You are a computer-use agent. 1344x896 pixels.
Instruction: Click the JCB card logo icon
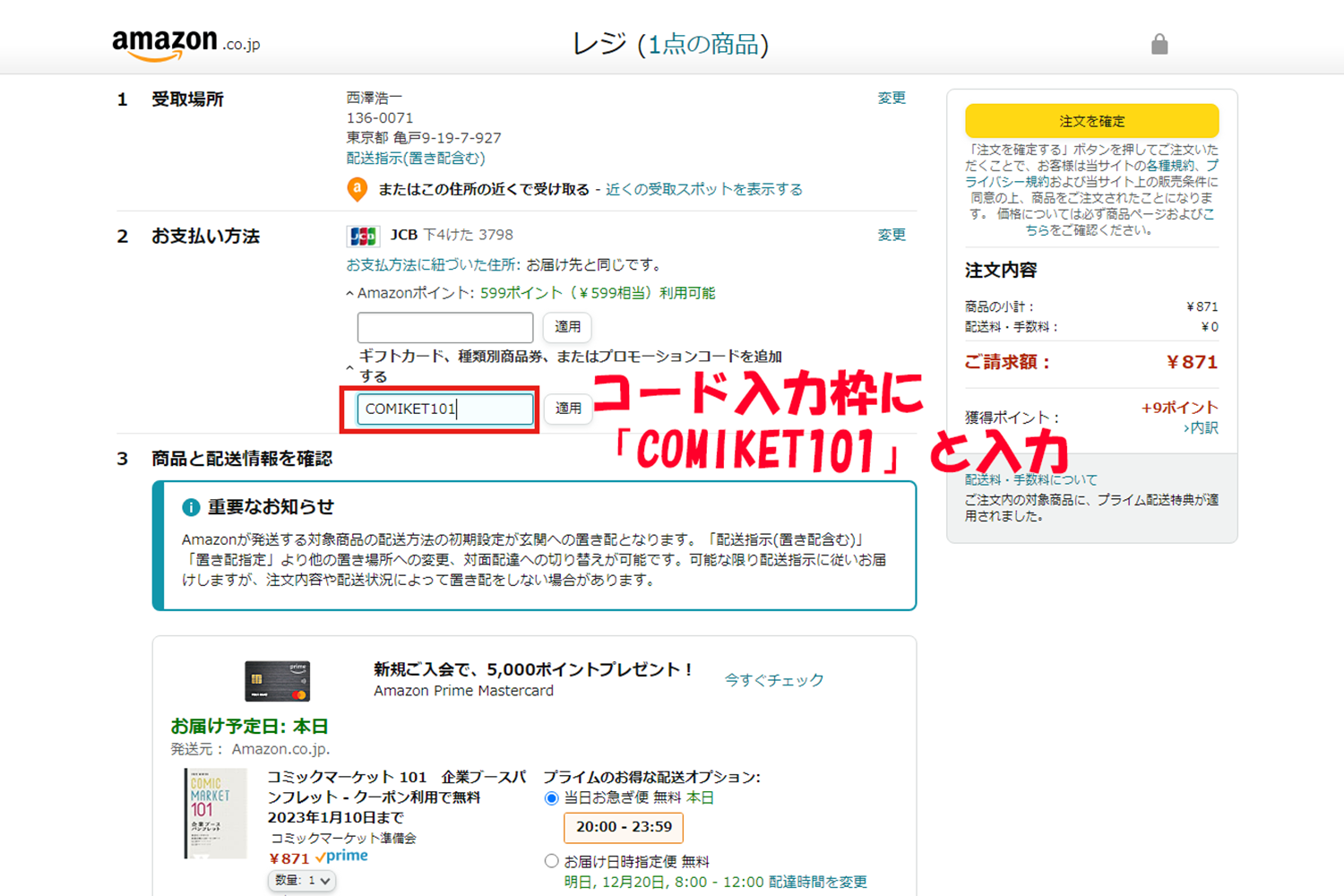[363, 236]
